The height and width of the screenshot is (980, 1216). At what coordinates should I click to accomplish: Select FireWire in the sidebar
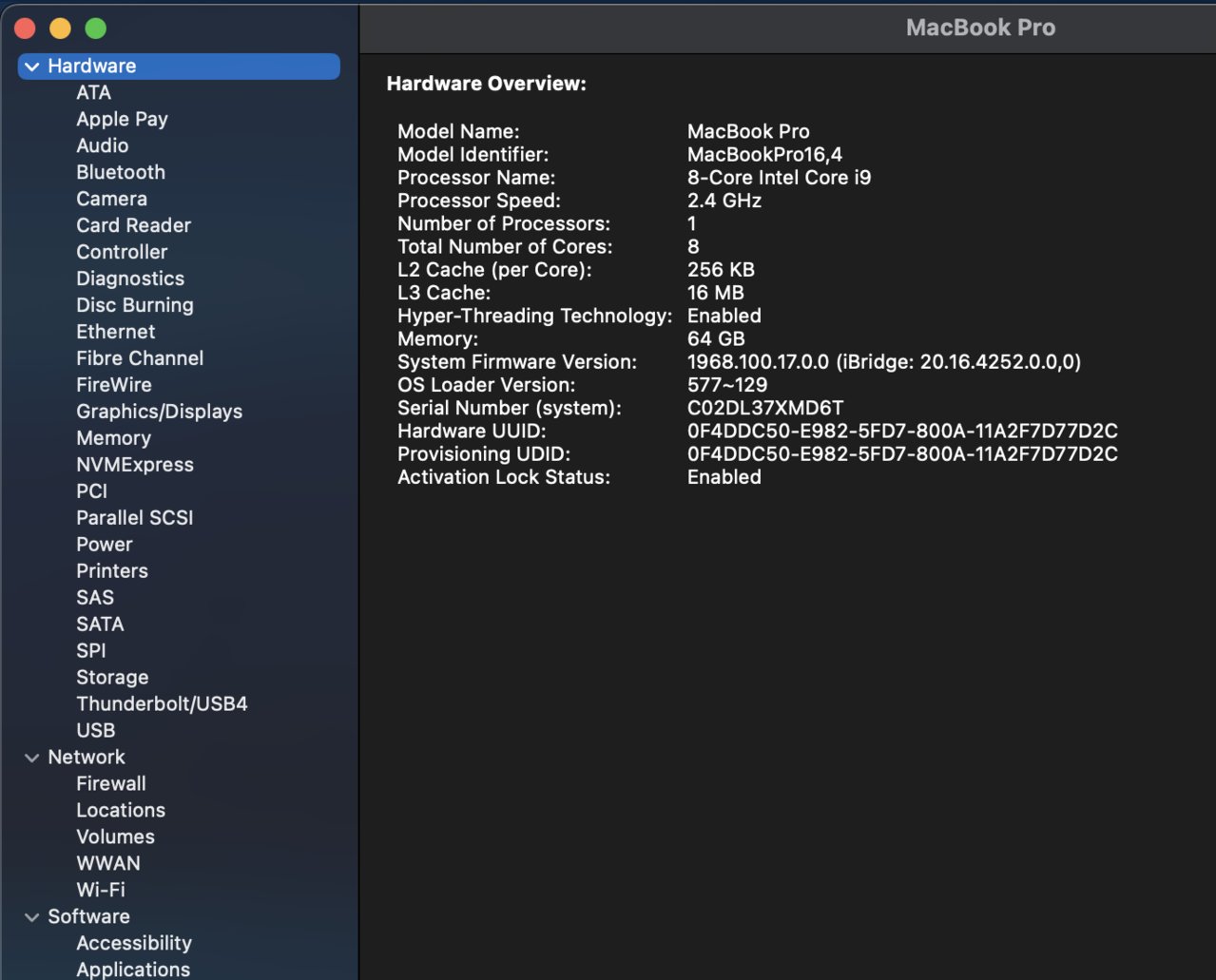click(114, 386)
